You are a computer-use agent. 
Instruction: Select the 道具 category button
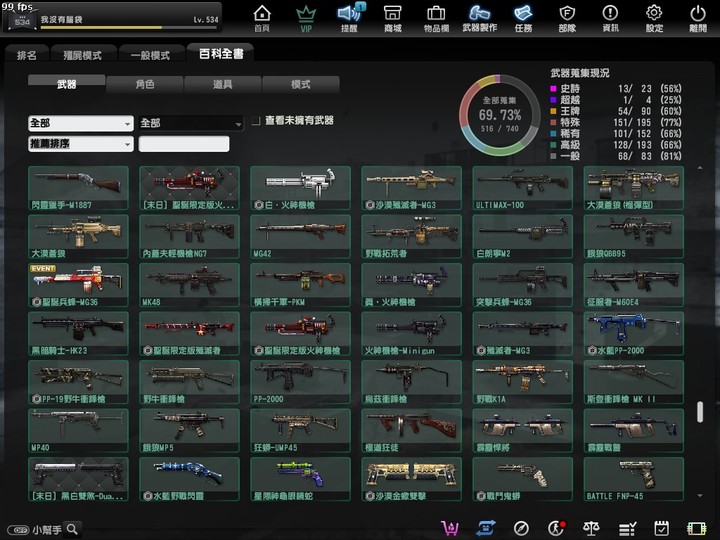[x=222, y=85]
